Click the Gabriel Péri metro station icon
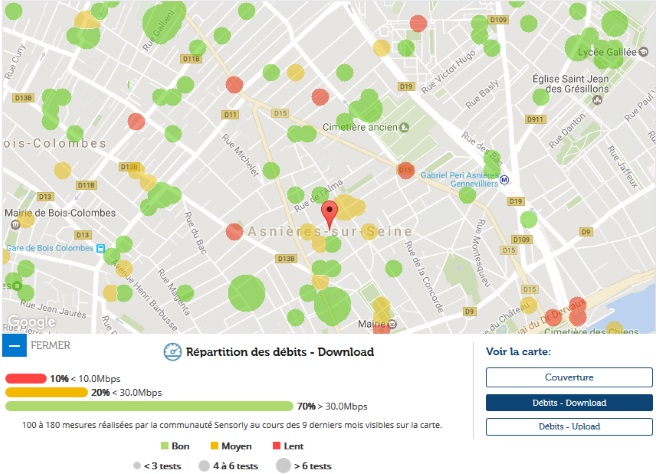Screen dimensions: 660x474 coord(504,181)
